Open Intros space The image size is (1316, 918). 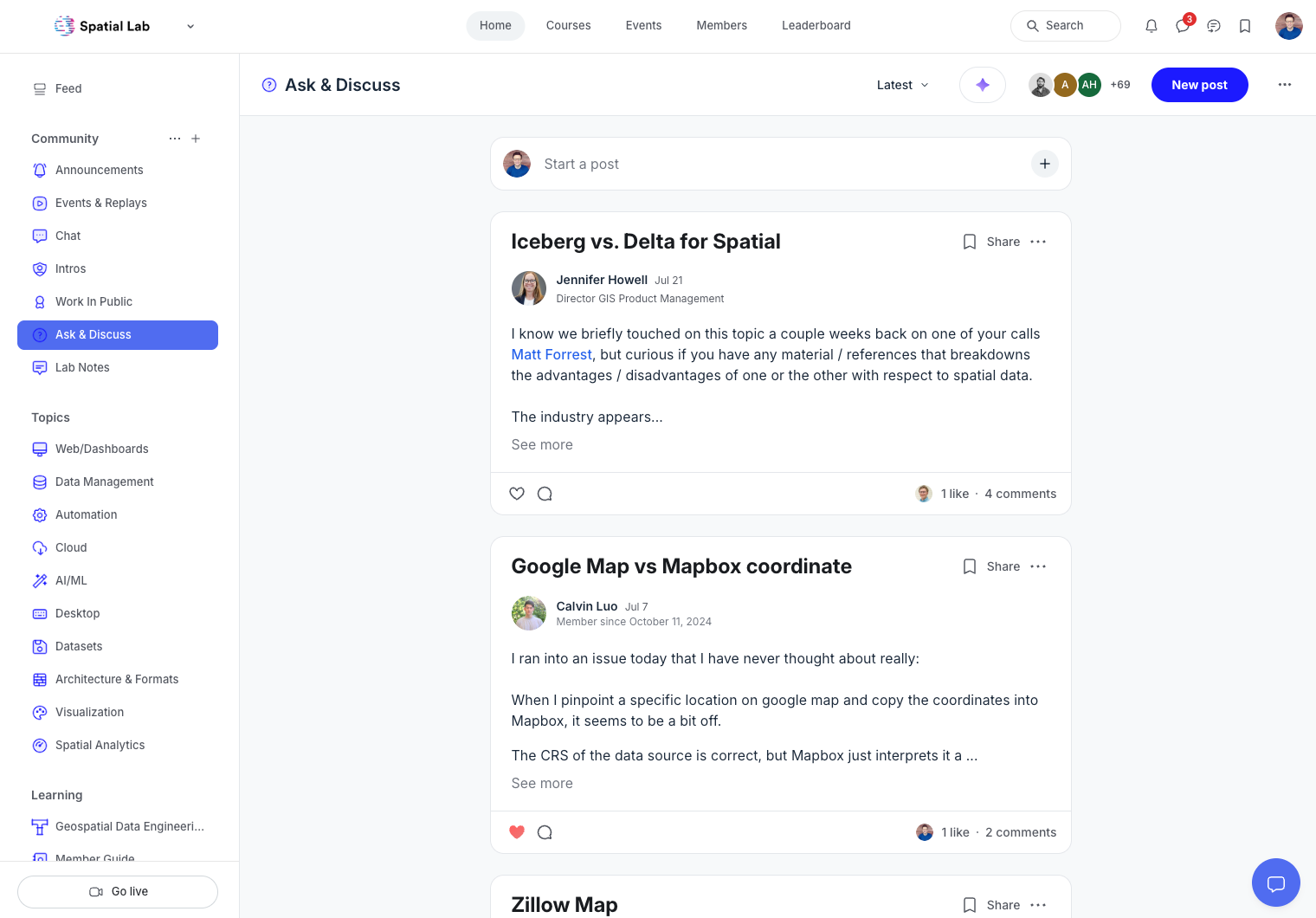pyautogui.click(x=118, y=268)
